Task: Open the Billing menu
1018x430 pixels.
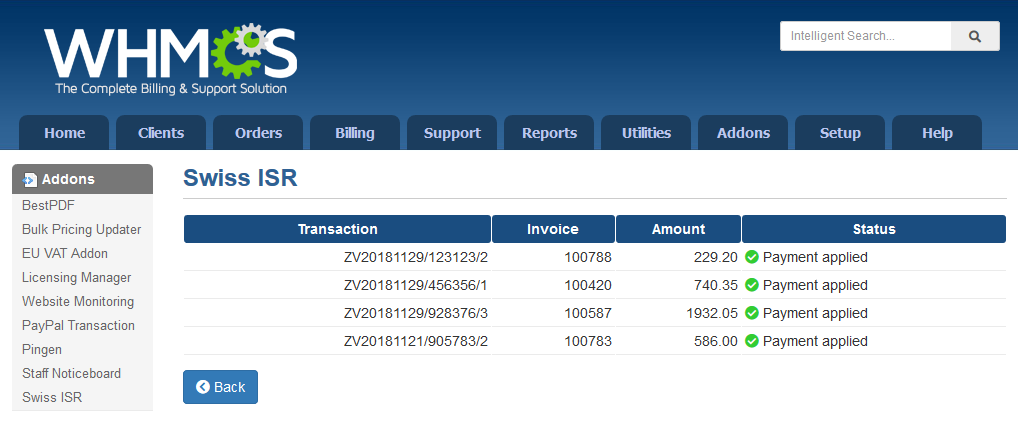Action: pos(355,133)
